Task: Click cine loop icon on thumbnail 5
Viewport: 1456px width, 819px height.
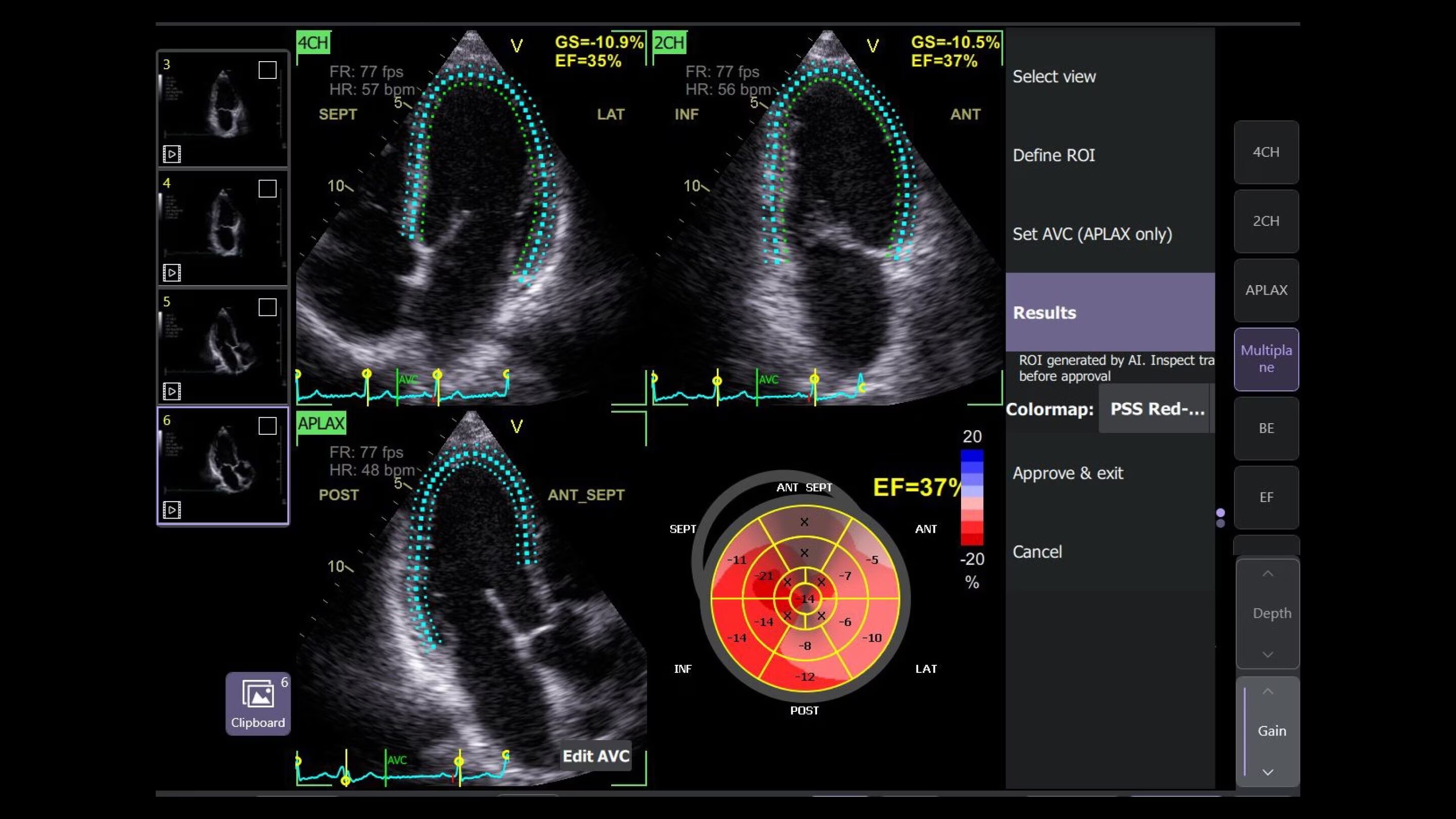Action: click(172, 391)
